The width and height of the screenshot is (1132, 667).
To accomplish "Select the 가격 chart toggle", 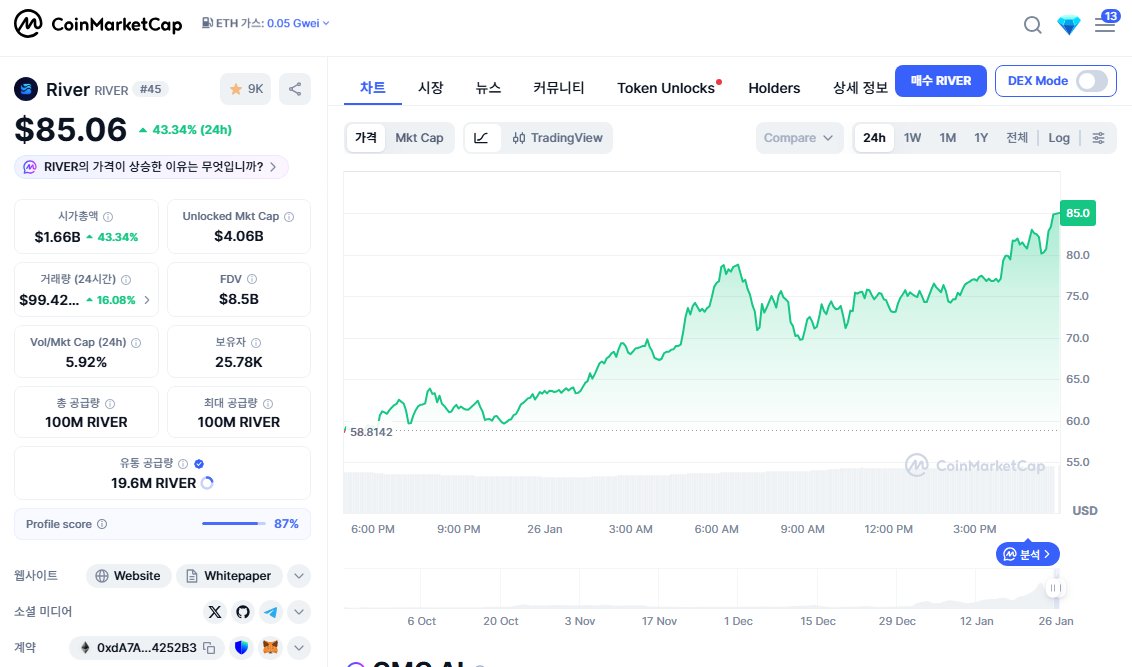I will 366,137.
